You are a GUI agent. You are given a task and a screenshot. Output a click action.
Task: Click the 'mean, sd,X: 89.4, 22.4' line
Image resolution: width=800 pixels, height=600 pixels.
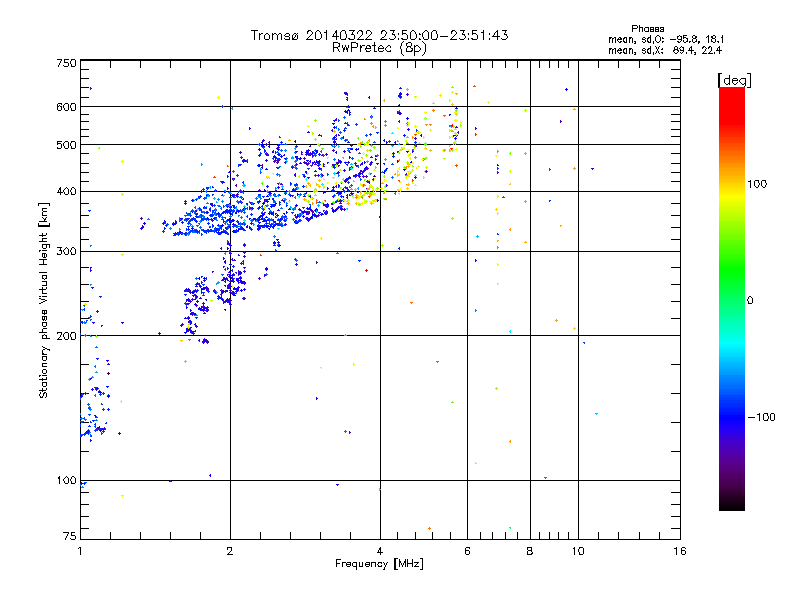point(664,50)
